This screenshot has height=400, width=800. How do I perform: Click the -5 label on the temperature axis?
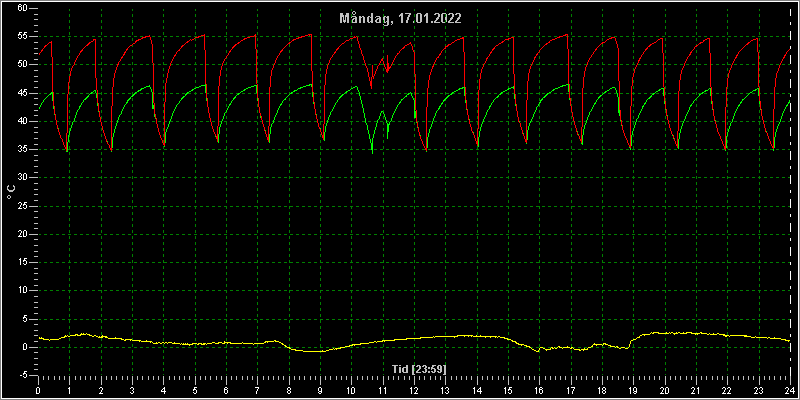(x=24, y=375)
